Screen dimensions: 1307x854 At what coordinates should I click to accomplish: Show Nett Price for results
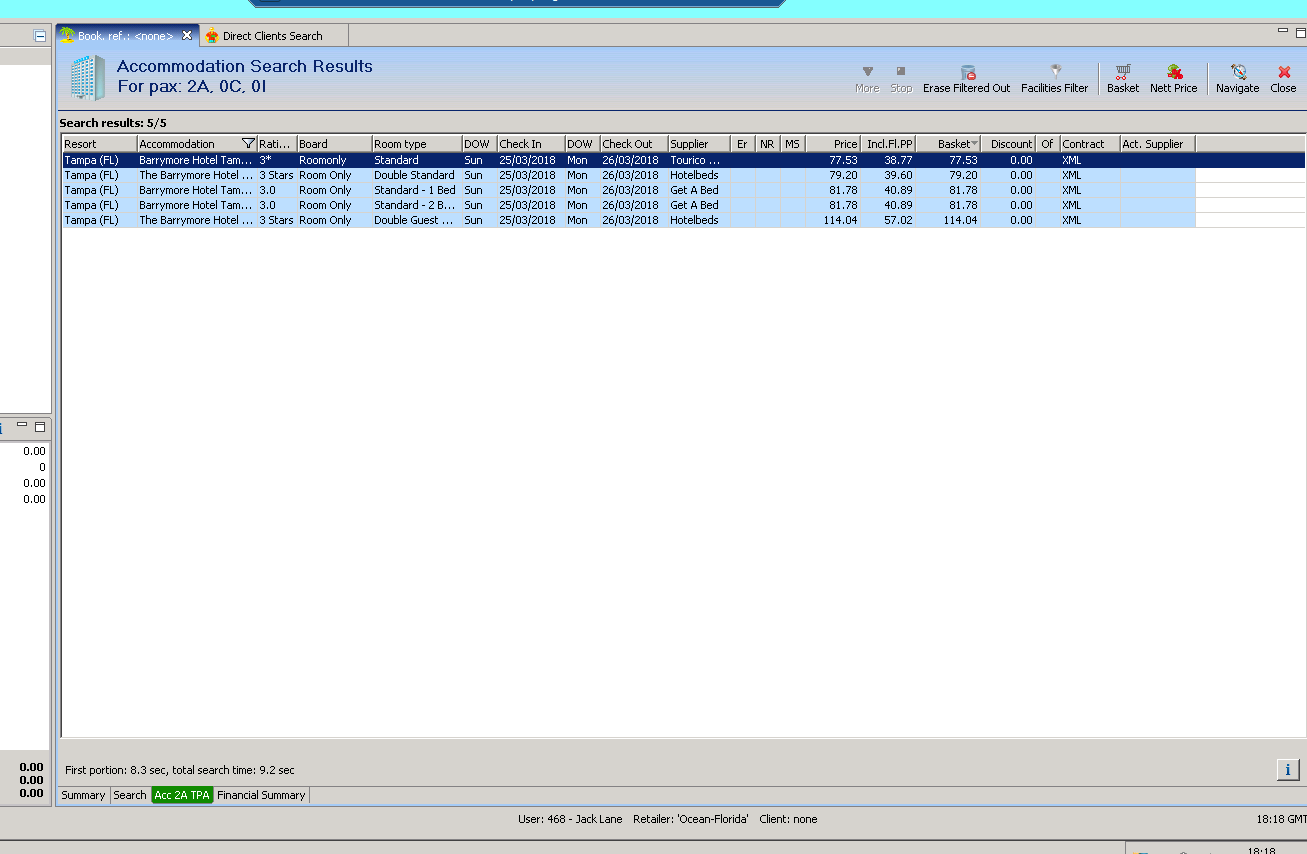click(x=1173, y=79)
